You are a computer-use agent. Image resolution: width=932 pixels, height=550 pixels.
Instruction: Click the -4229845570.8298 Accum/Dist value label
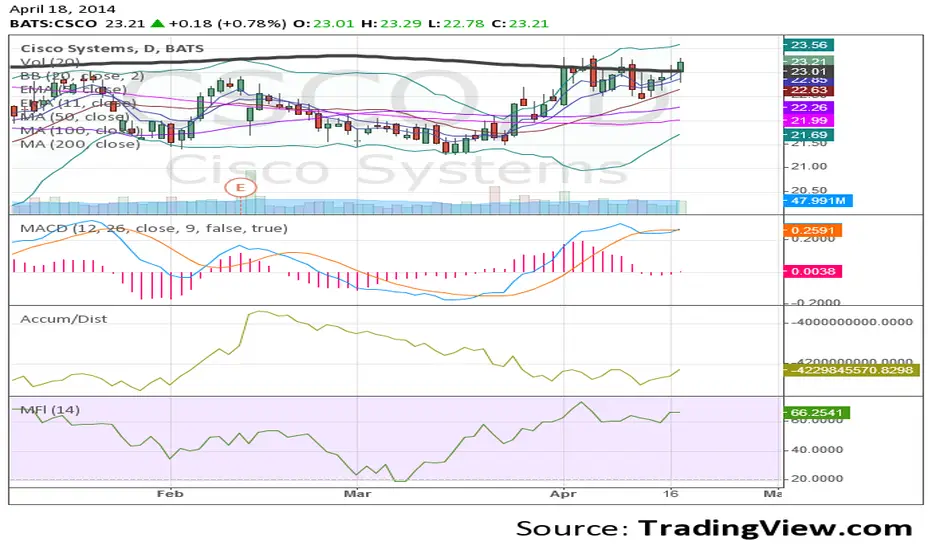click(x=852, y=370)
